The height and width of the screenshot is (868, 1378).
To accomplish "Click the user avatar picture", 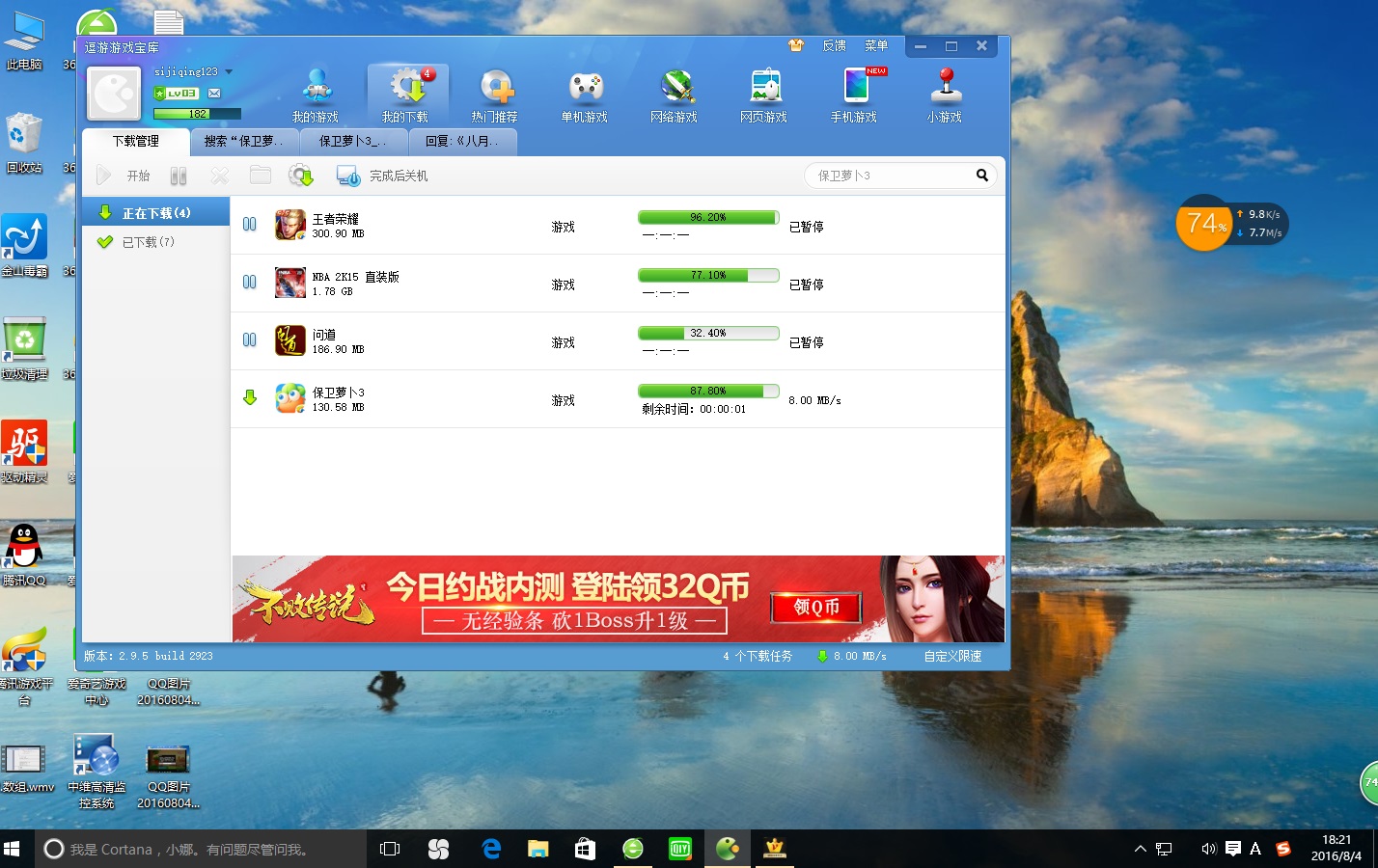I will click(114, 94).
